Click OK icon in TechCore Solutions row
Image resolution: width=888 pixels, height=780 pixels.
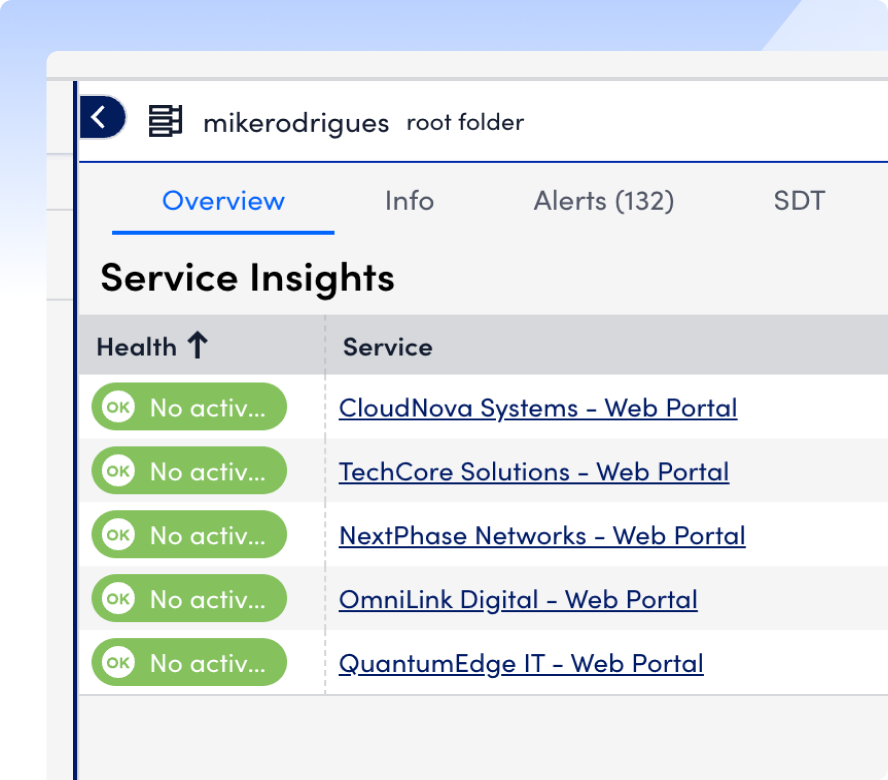(118, 472)
